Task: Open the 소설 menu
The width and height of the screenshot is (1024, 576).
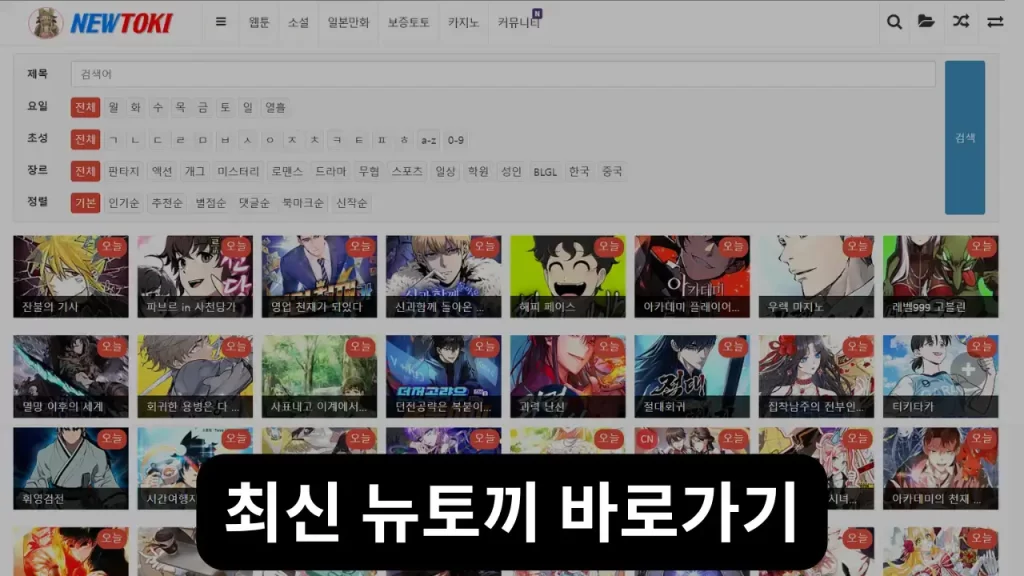Action: 298,22
